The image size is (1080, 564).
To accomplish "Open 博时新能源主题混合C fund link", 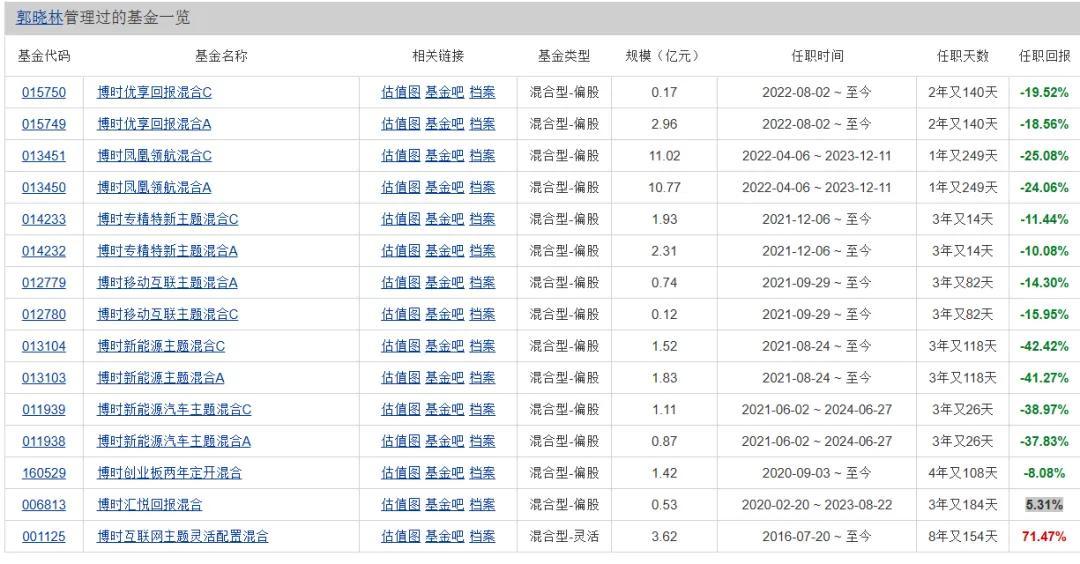I will tap(161, 346).
